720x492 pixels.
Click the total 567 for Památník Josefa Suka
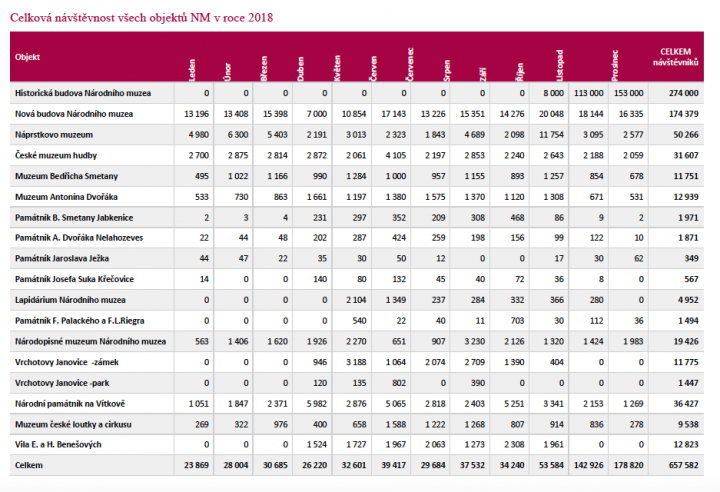pos(691,279)
